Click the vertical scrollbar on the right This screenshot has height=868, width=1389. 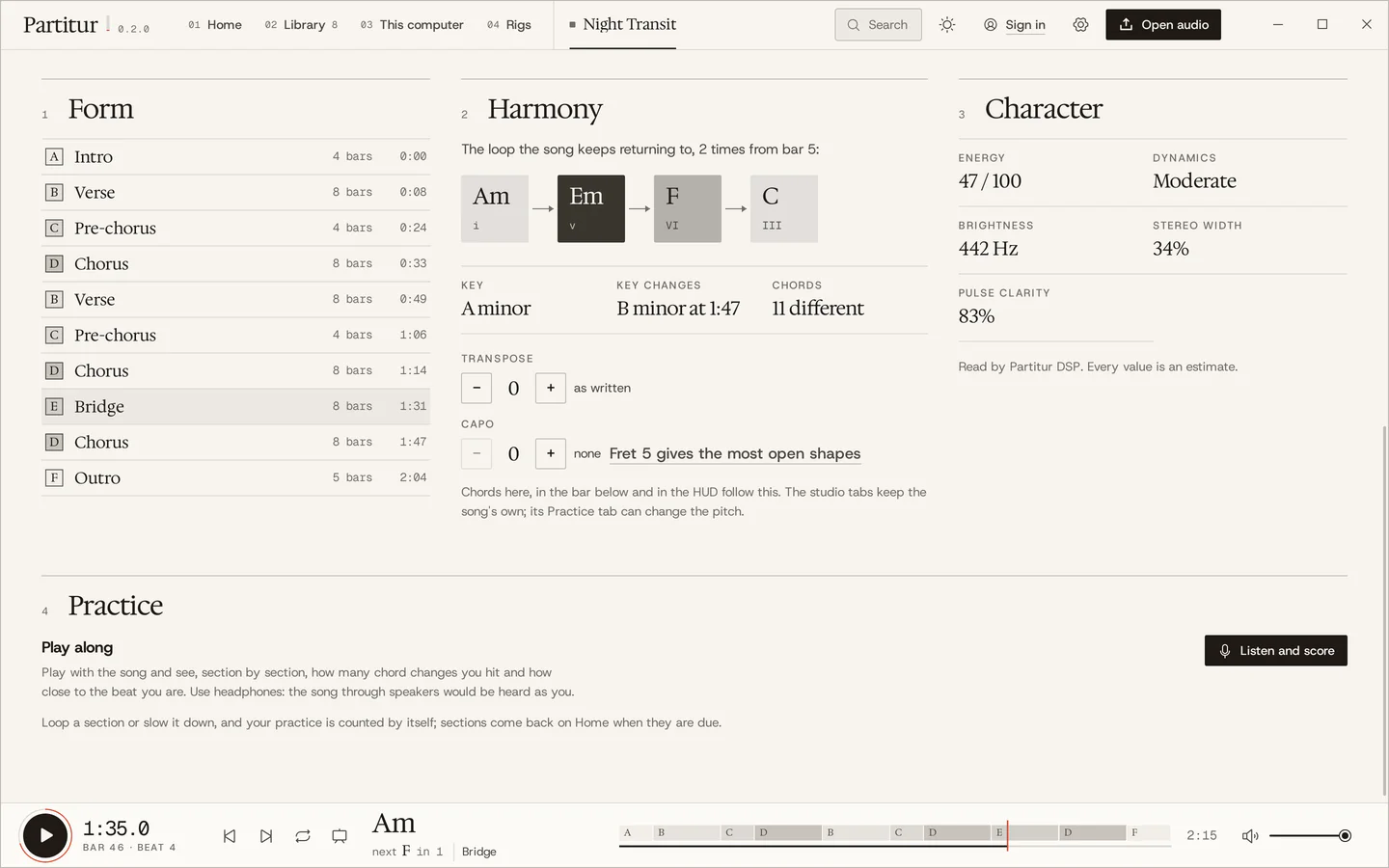[x=1385, y=610]
